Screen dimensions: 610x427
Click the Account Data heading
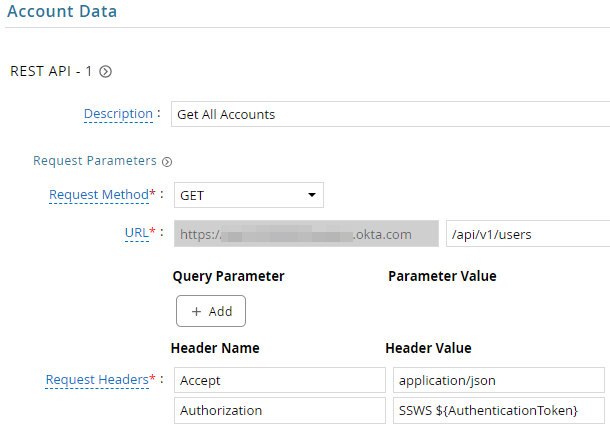pos(62,11)
